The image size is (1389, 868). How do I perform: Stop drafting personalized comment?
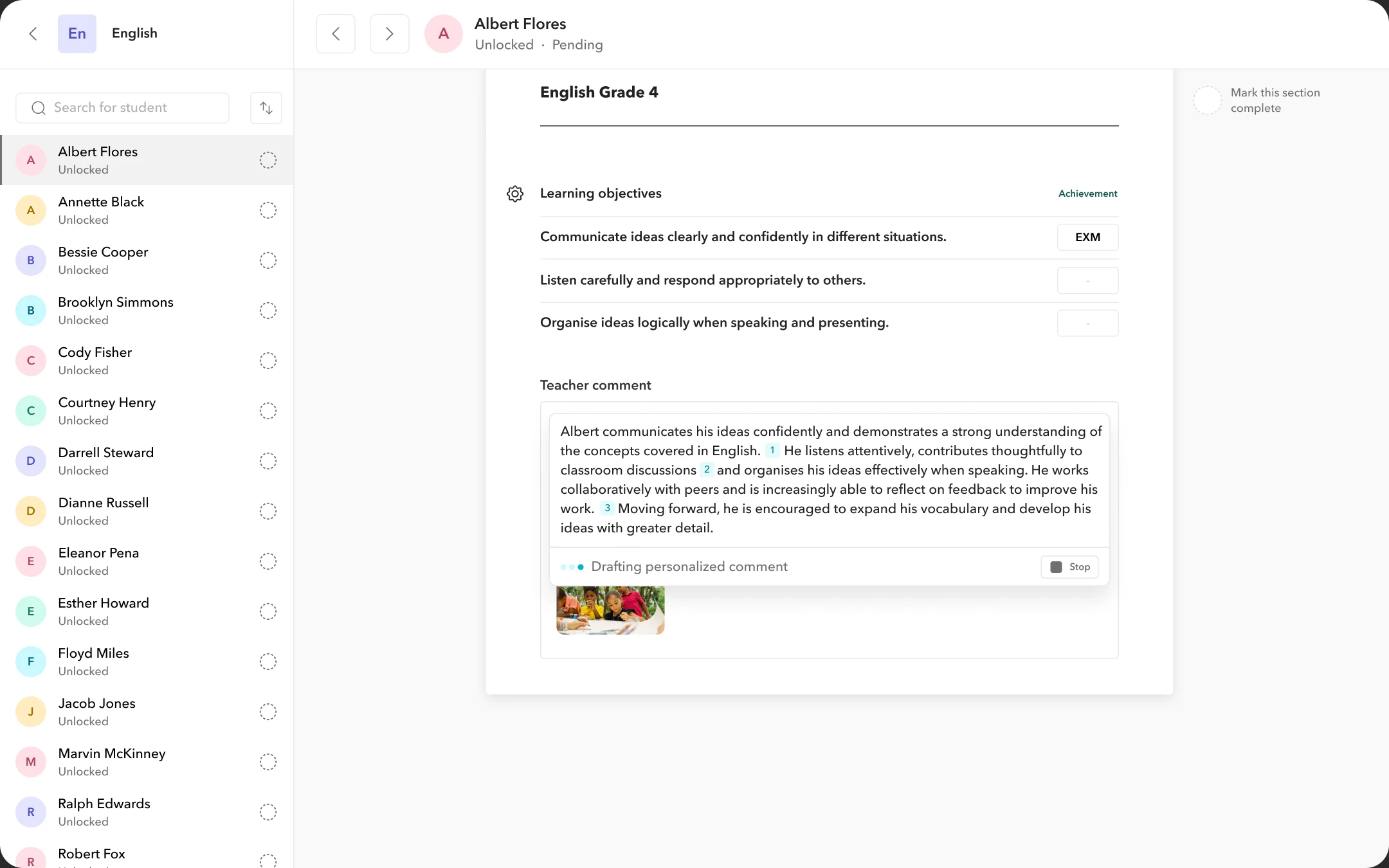click(1069, 566)
